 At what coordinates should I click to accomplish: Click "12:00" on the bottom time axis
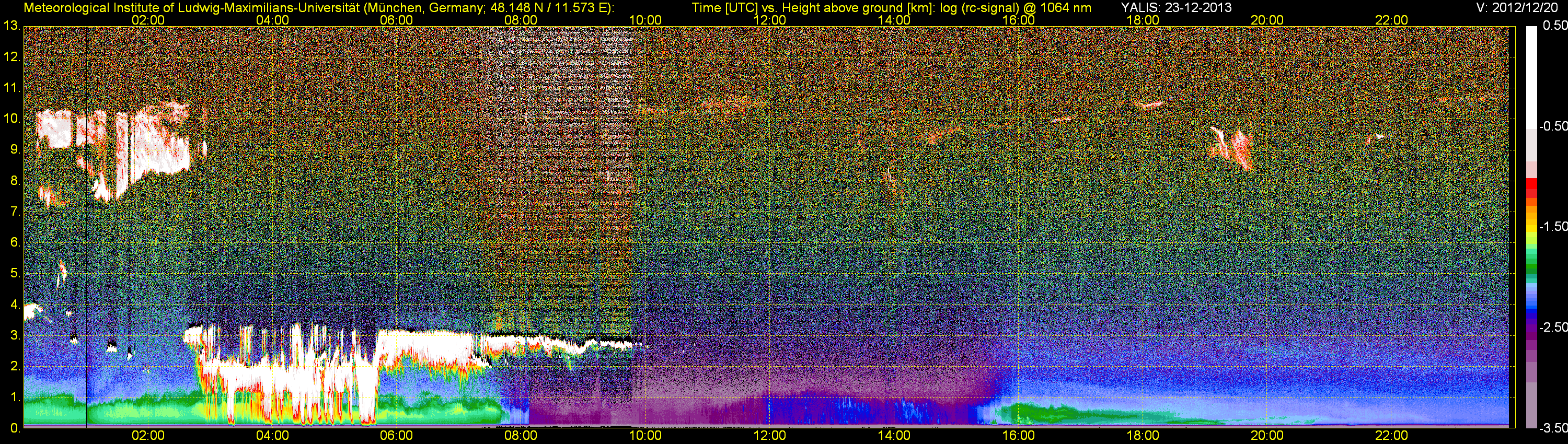769,436
